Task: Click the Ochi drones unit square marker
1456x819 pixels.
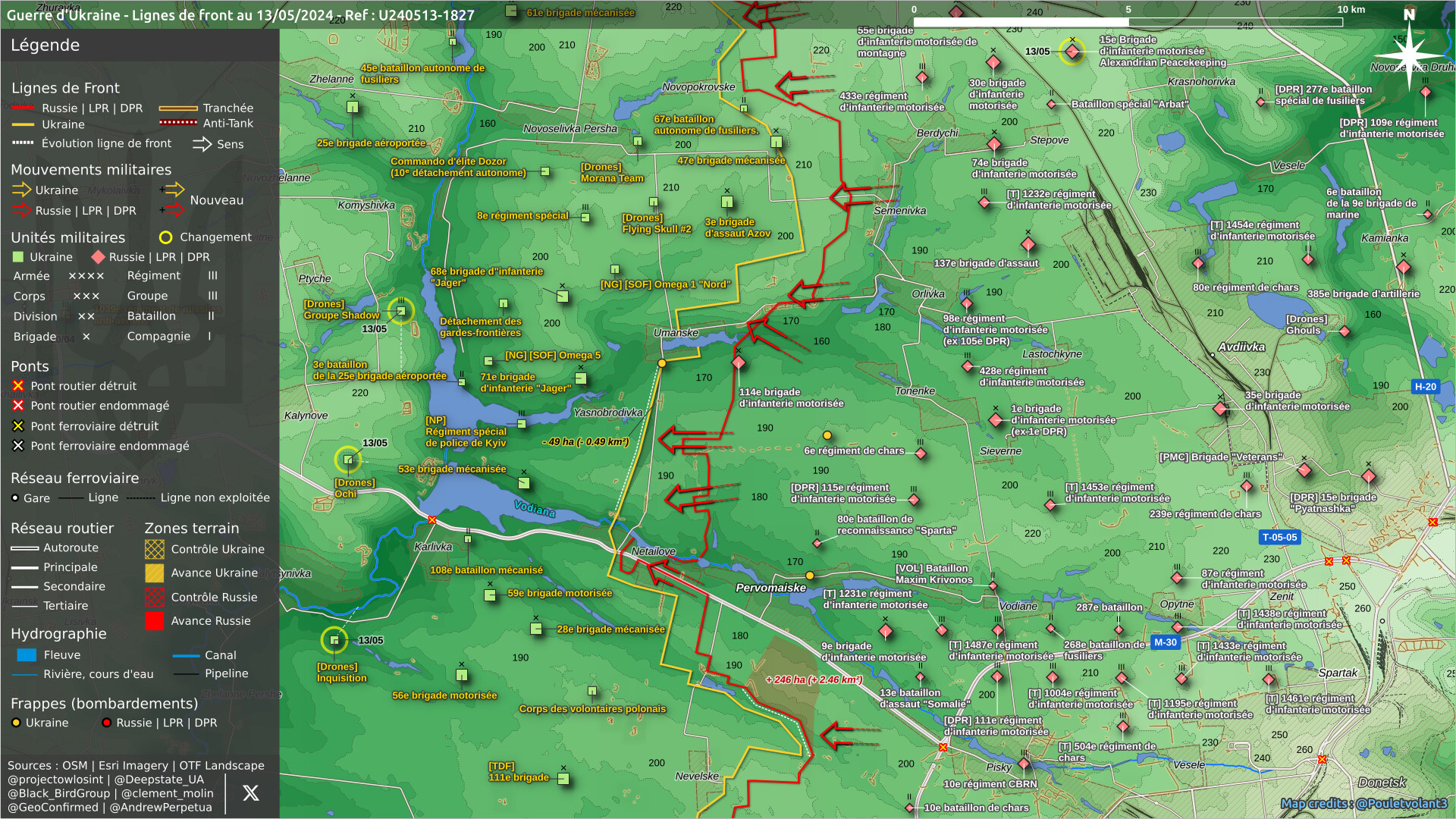Action: tap(348, 459)
